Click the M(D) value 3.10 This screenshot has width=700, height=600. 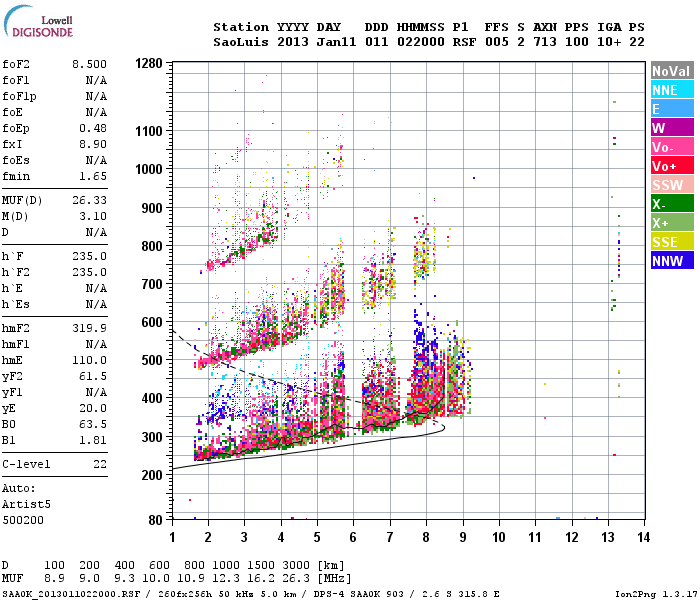point(93,216)
